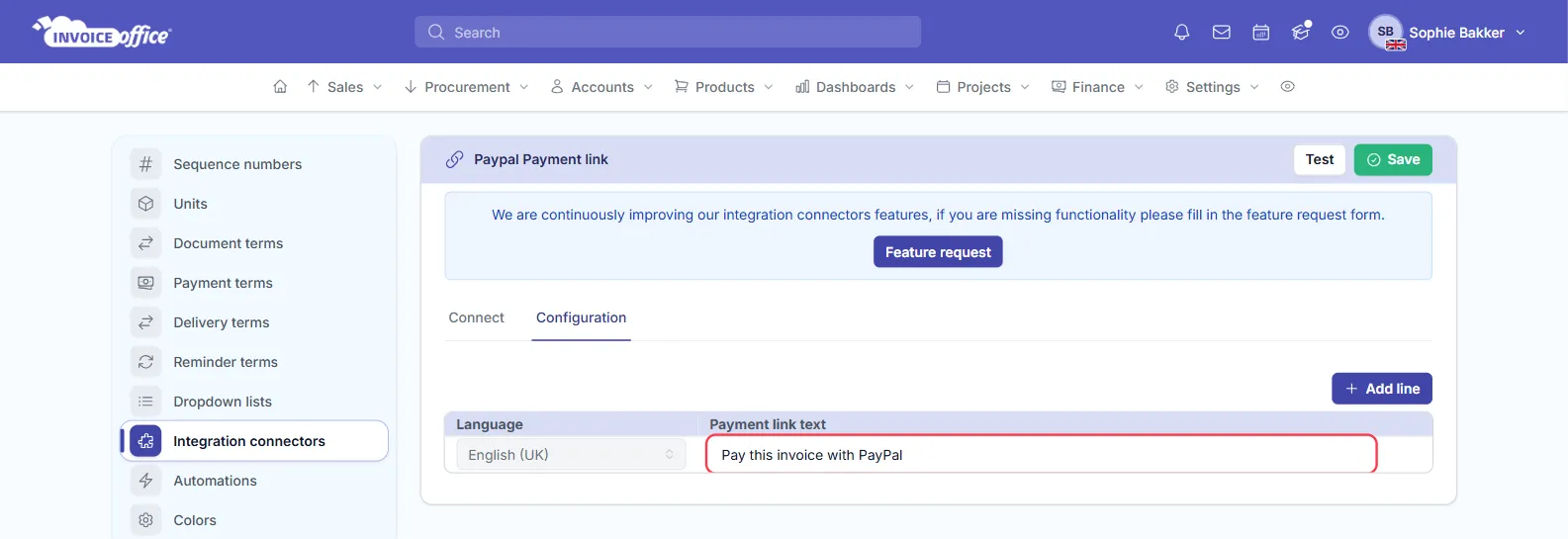
Task: Click the Colors gear icon
Action: coord(145,520)
